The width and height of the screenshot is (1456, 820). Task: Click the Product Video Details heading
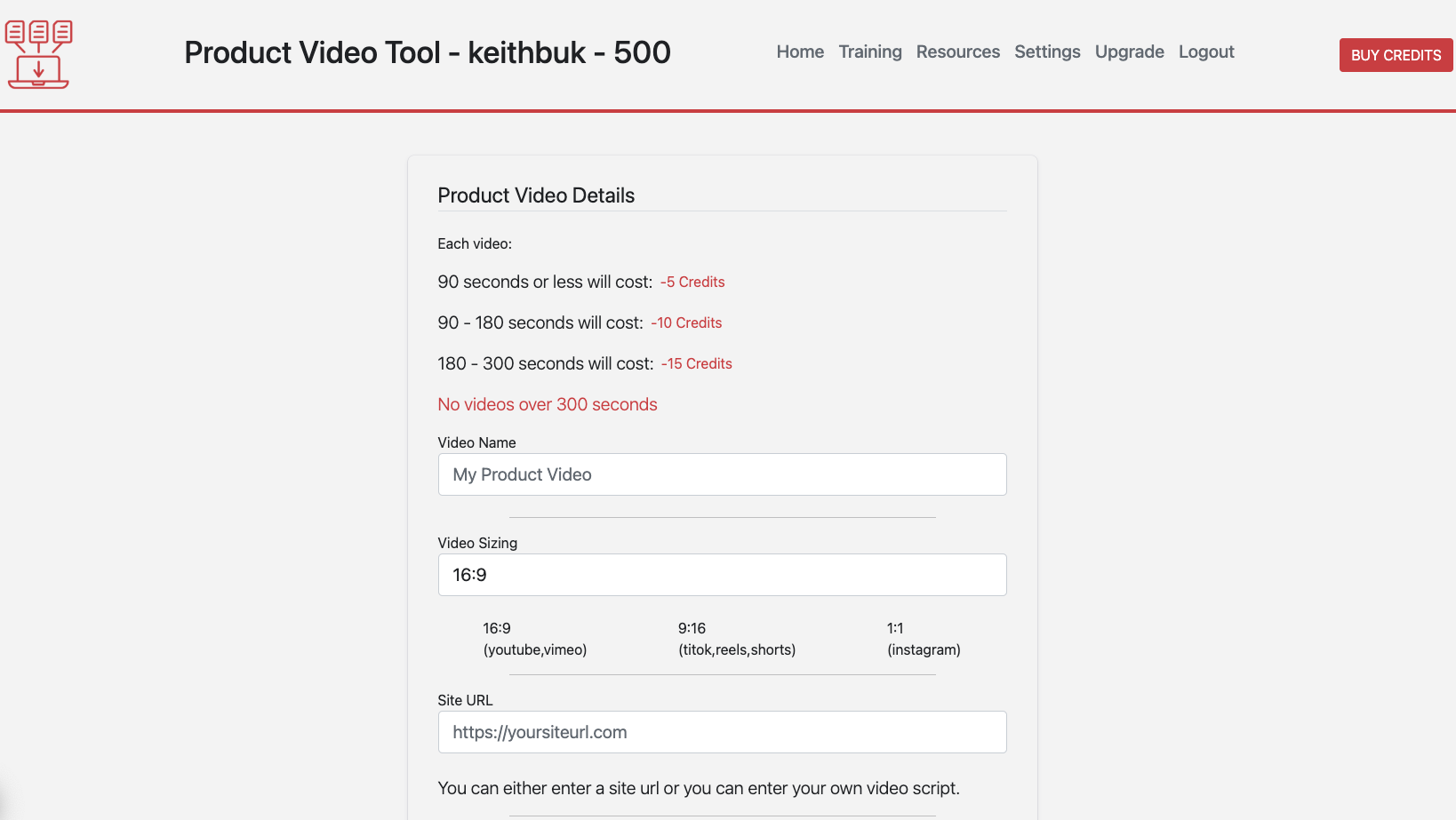(x=535, y=195)
